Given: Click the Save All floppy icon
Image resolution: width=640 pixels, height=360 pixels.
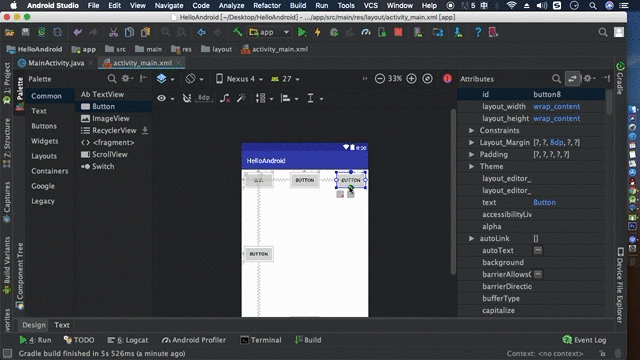Looking at the screenshot, I should tap(25, 32).
